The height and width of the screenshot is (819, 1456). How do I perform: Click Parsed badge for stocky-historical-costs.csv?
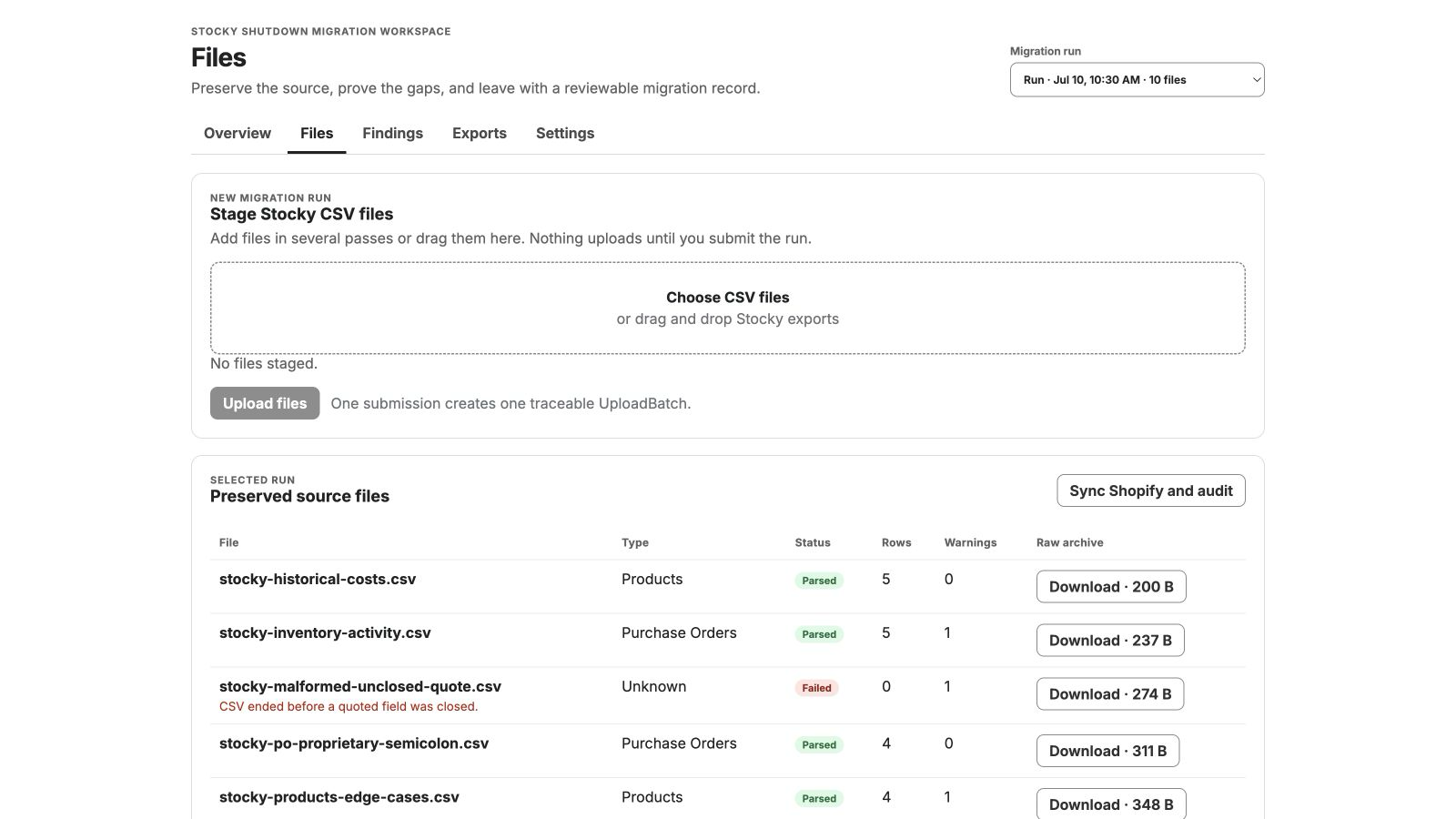[819, 581]
